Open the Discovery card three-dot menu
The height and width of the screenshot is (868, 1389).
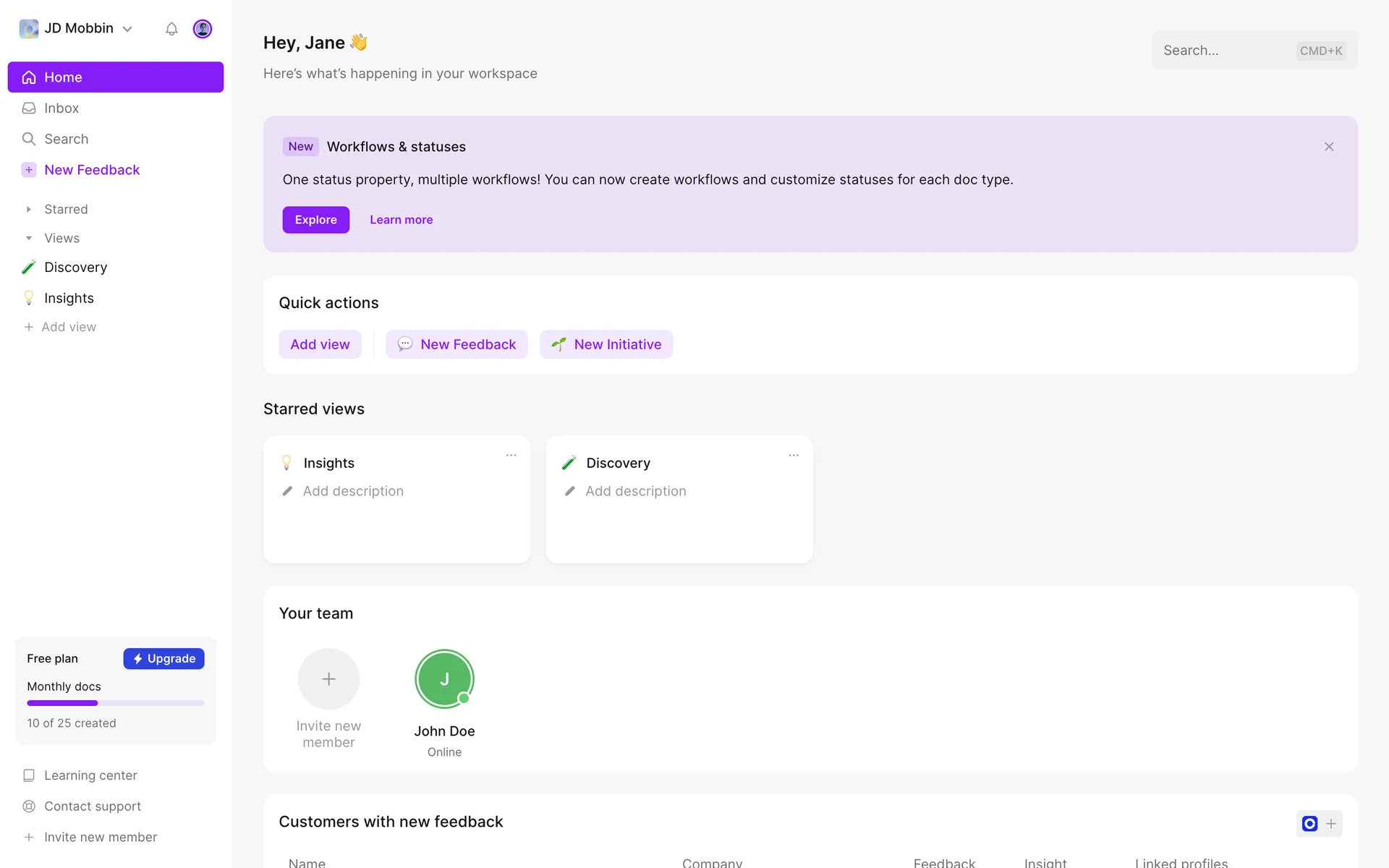click(x=794, y=455)
